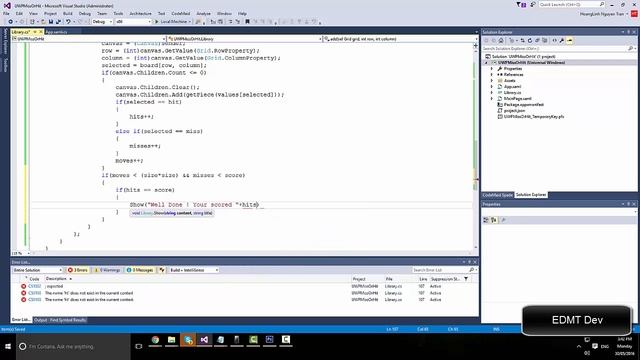Toggle the 0 Warnings filter button
This screenshot has height=360, width=640.
107,270
